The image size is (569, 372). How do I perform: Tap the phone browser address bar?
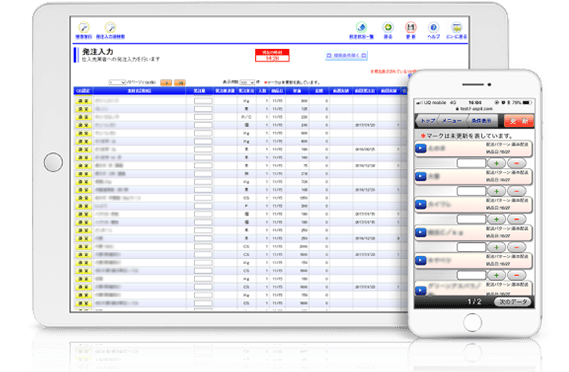(x=474, y=109)
